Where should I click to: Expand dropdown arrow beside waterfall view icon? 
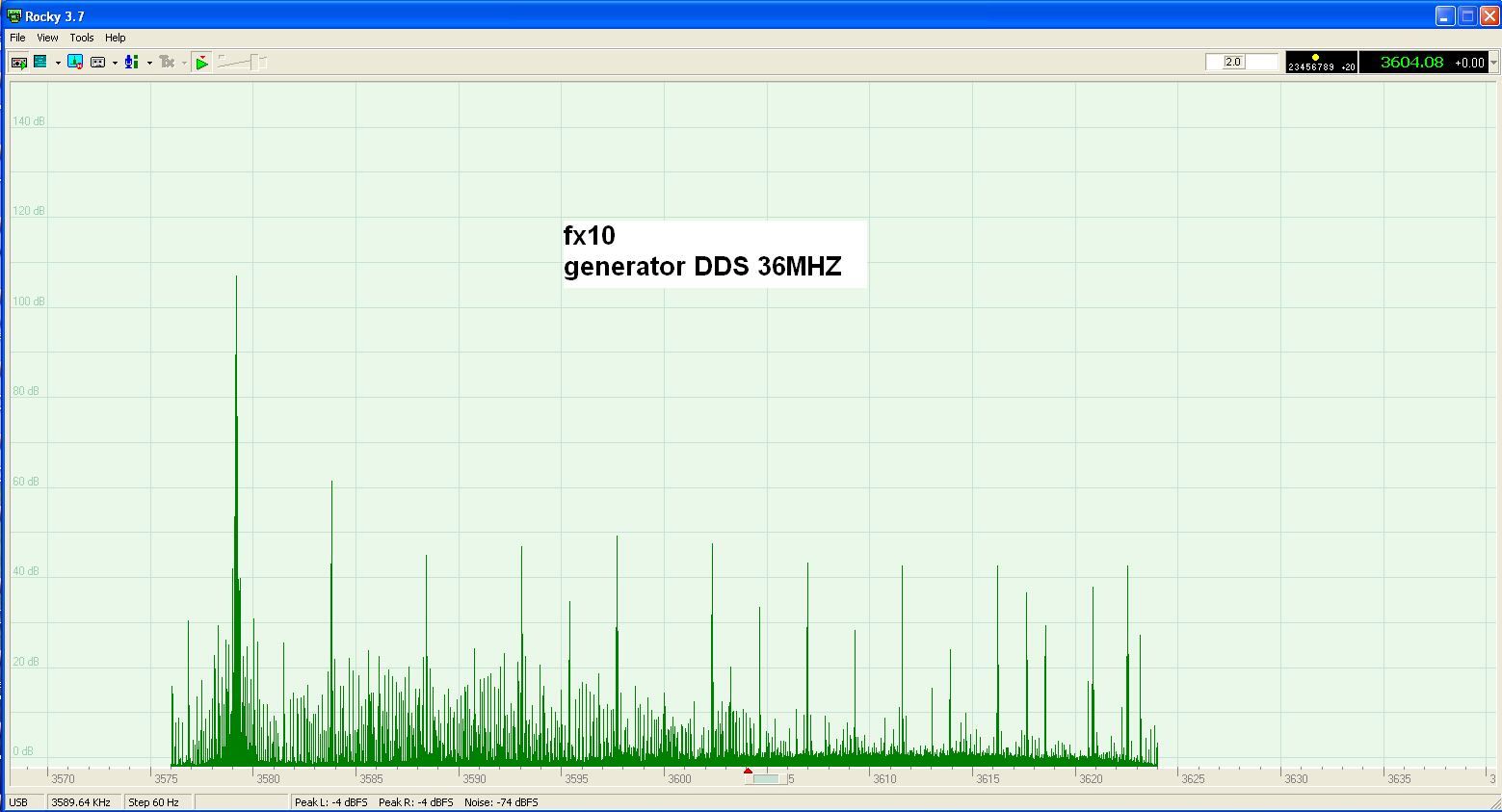[58, 64]
